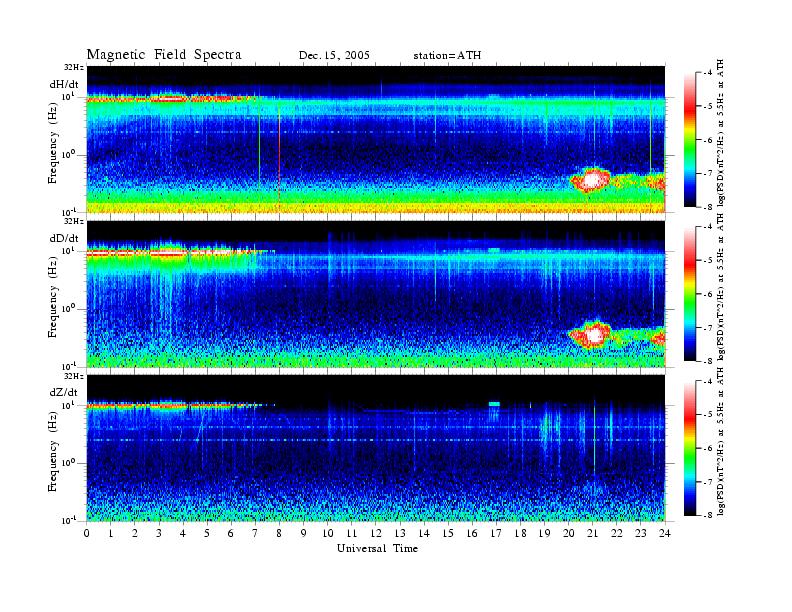Click the "Magnetic Field Spectra" title

tap(164, 55)
